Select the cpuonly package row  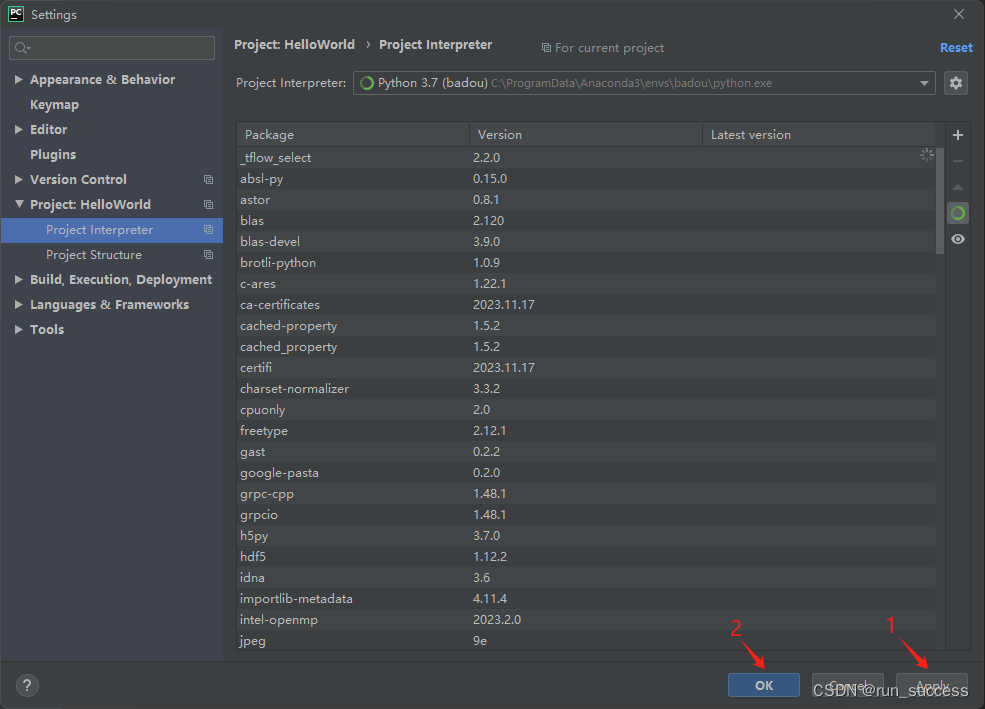pyautogui.click(x=585, y=409)
